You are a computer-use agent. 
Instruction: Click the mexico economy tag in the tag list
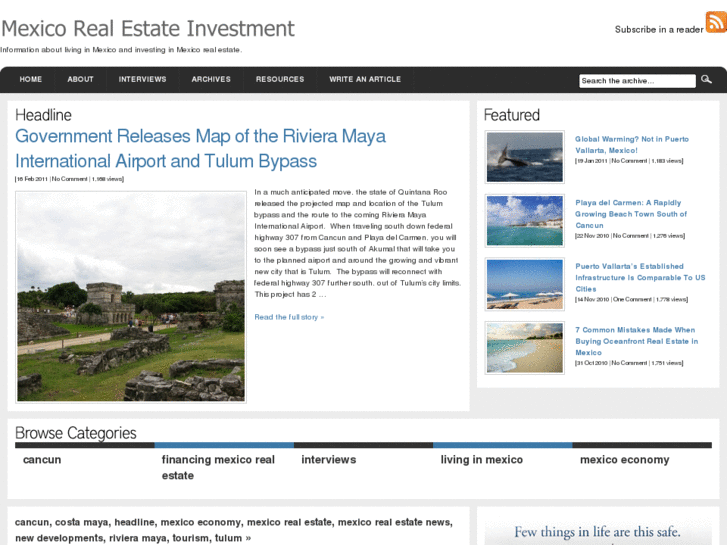(201, 522)
